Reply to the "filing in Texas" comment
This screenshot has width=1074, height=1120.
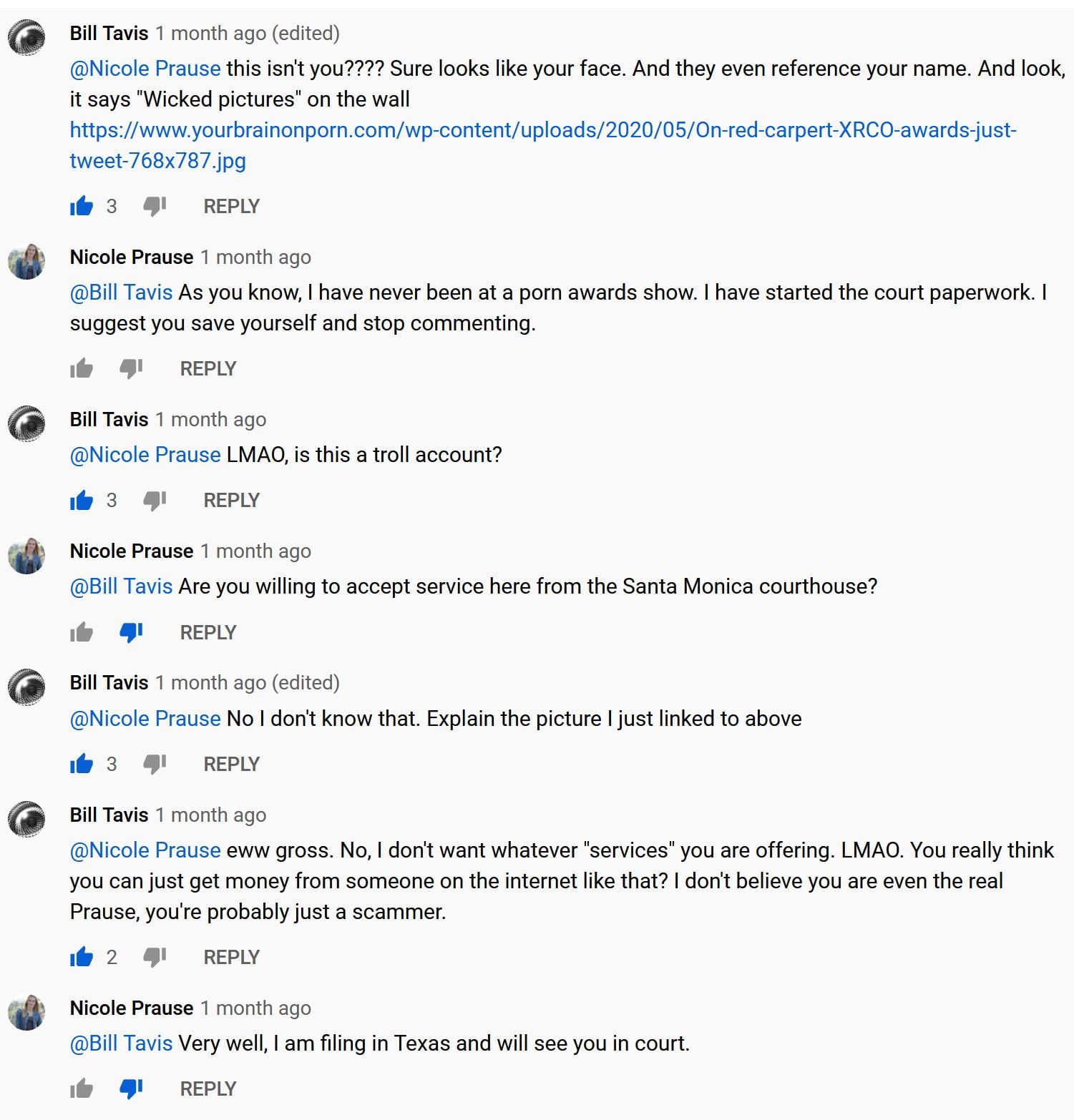coord(208,1089)
